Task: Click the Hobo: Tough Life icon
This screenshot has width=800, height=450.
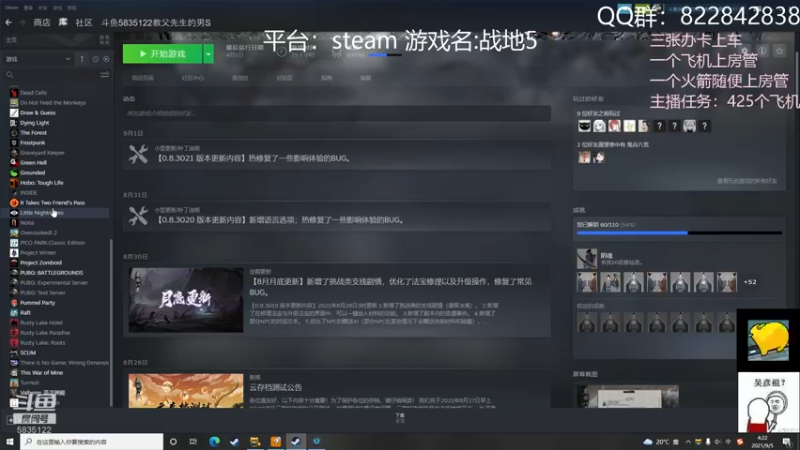Action: pos(14,183)
